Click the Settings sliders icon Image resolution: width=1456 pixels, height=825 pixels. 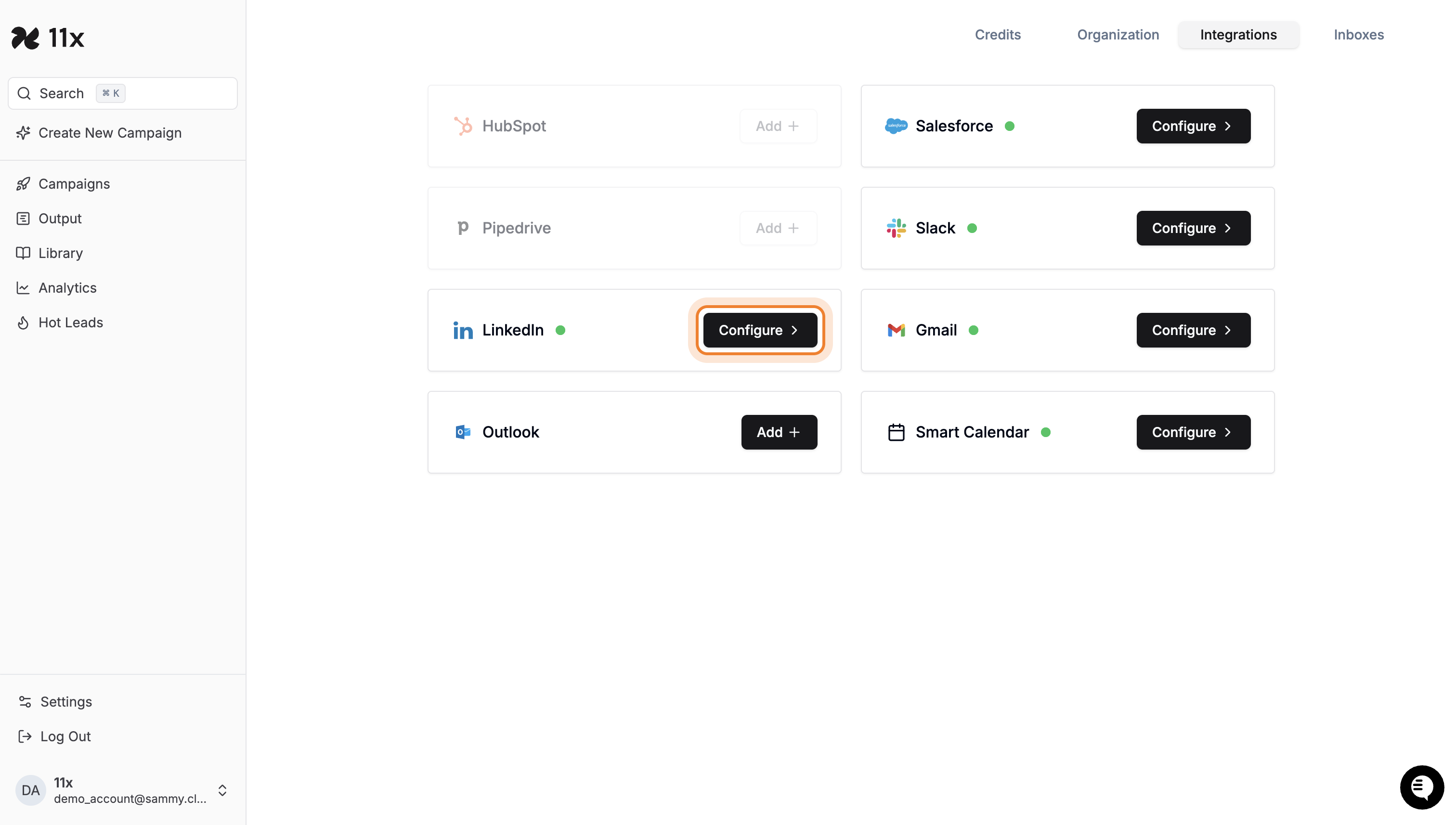coord(25,701)
